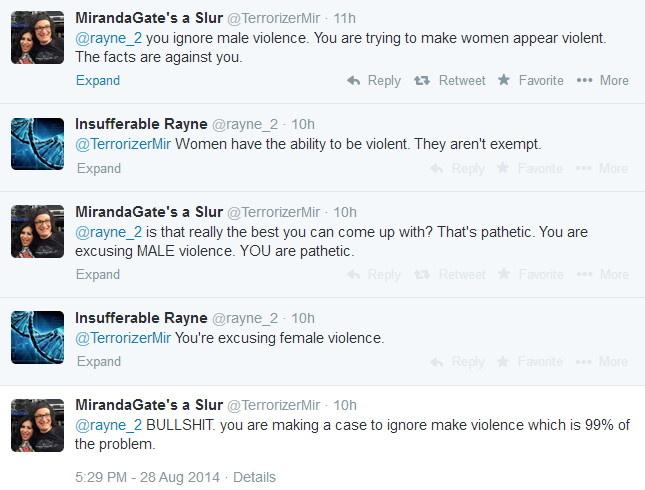Click the 5:29 PM - 28 Aug 2014 timestamp
645x490 pixels.
[149, 477]
